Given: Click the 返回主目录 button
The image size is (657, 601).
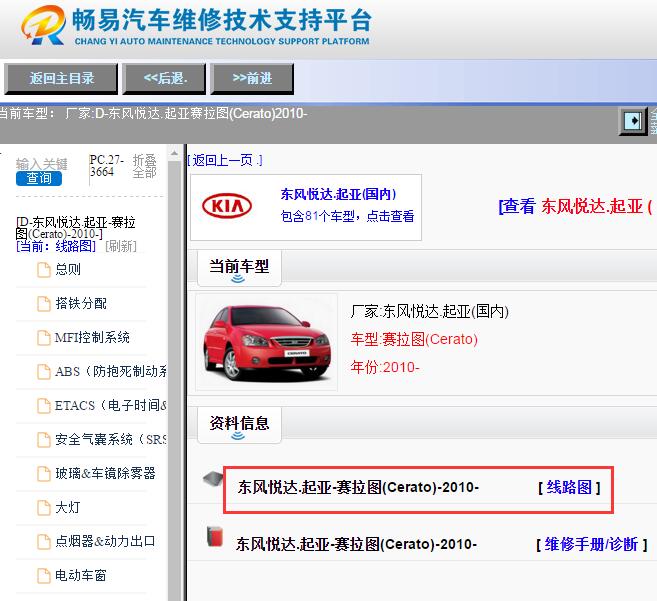Looking at the screenshot, I should click(61, 79).
